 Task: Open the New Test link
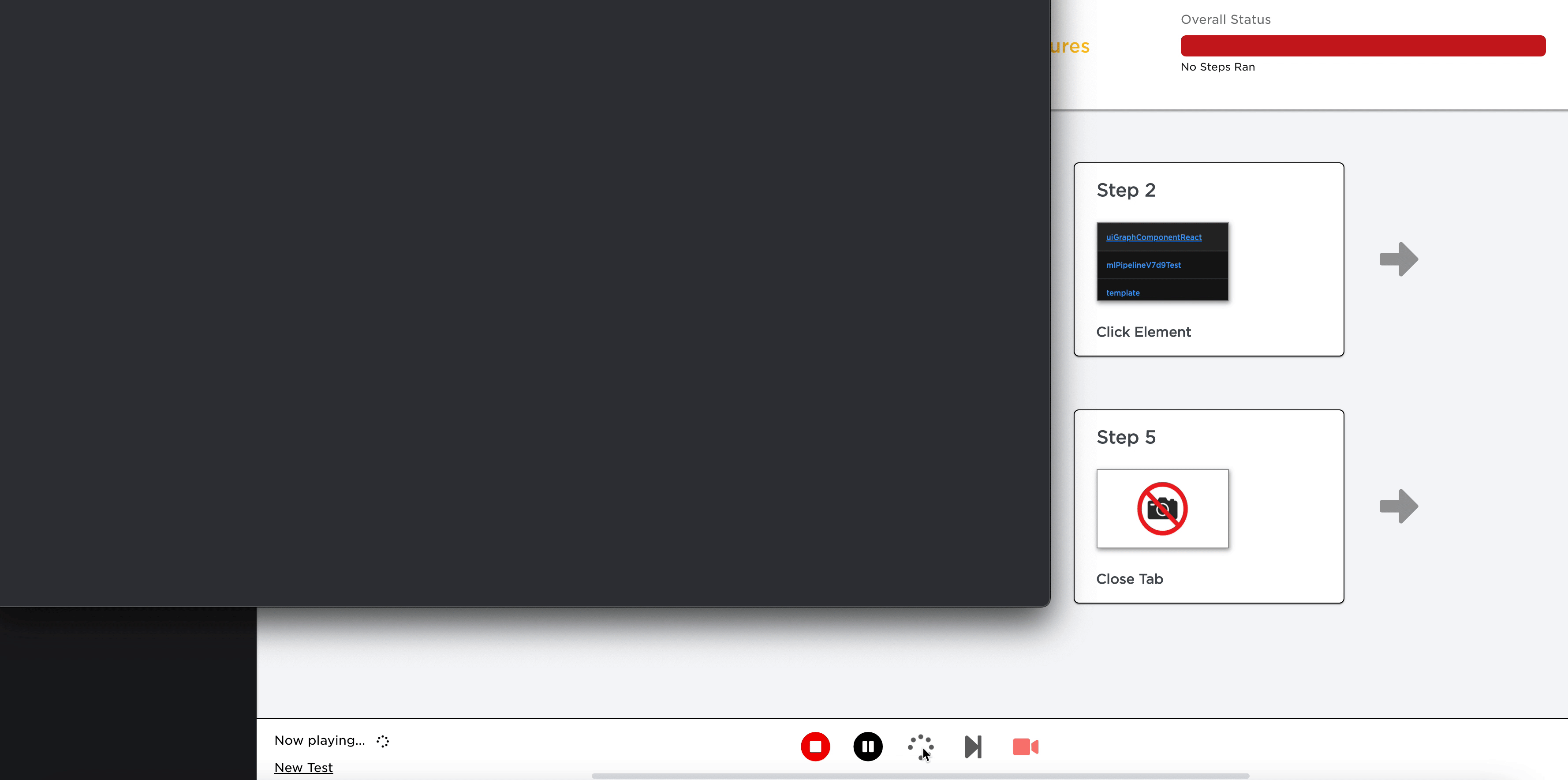(x=303, y=767)
